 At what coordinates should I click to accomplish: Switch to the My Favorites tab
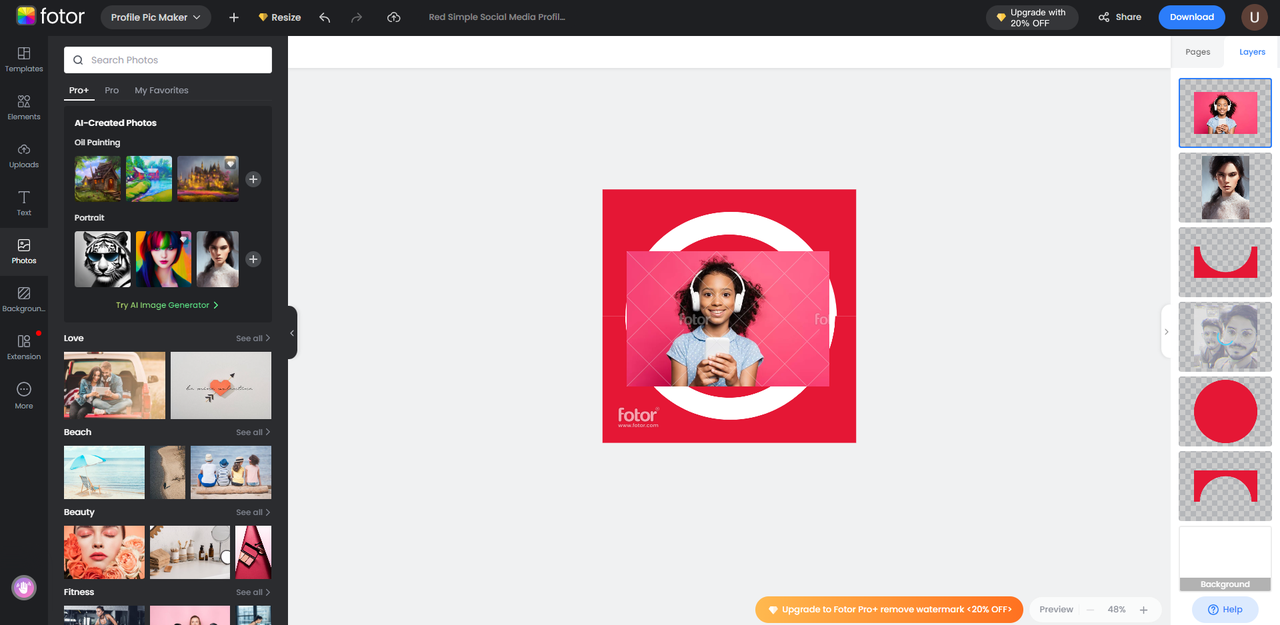click(x=162, y=90)
